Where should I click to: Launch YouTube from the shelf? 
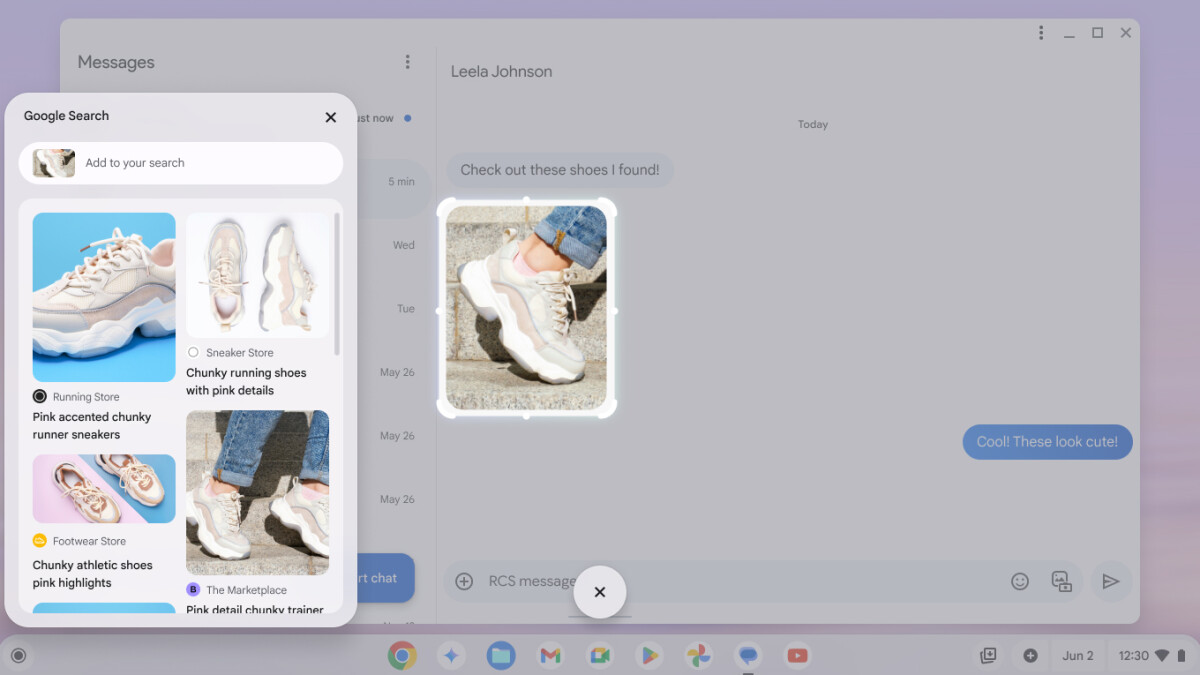(797, 655)
